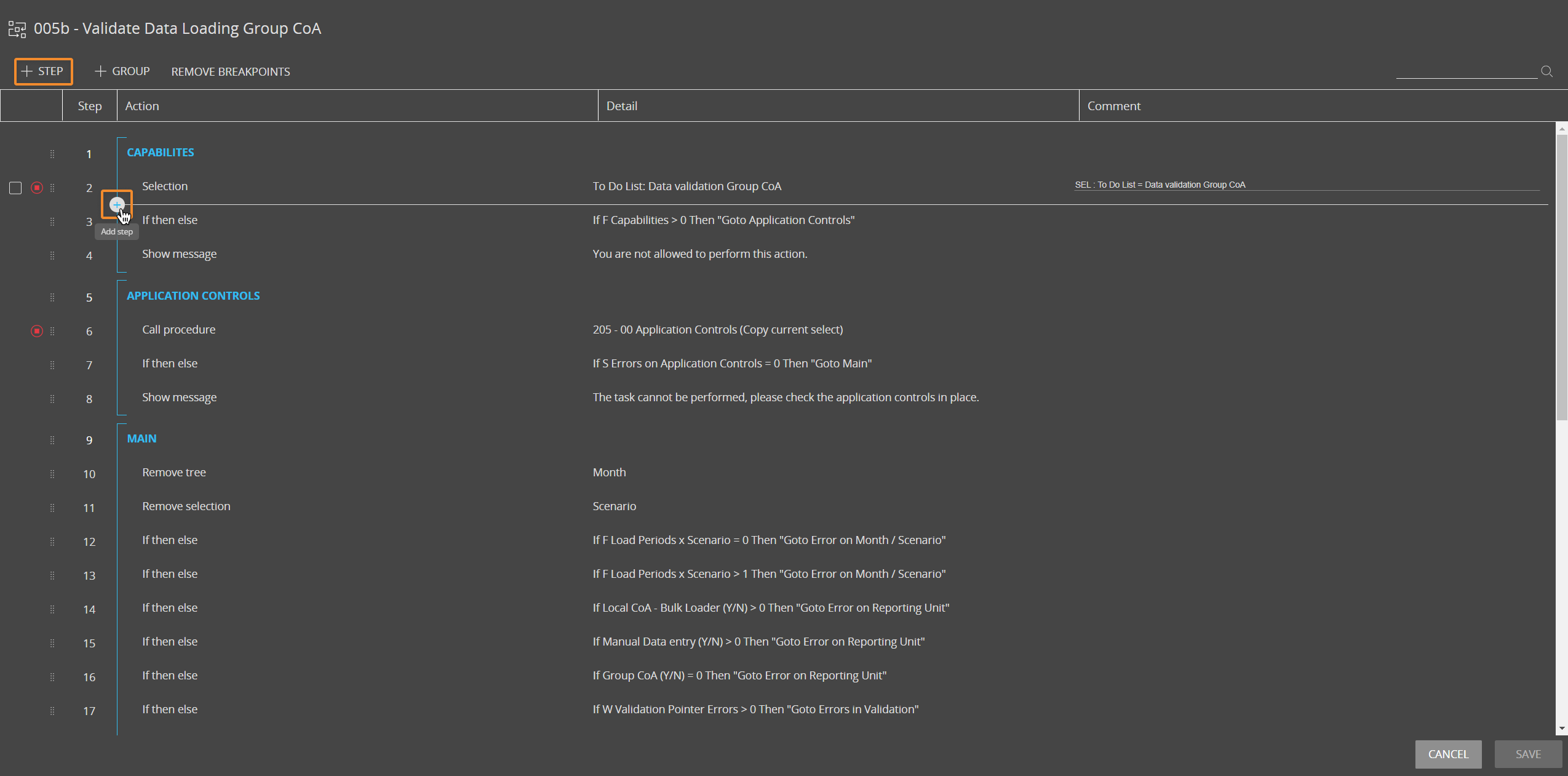Collapse the MAIN group header
1568x776 pixels.
pos(141,439)
